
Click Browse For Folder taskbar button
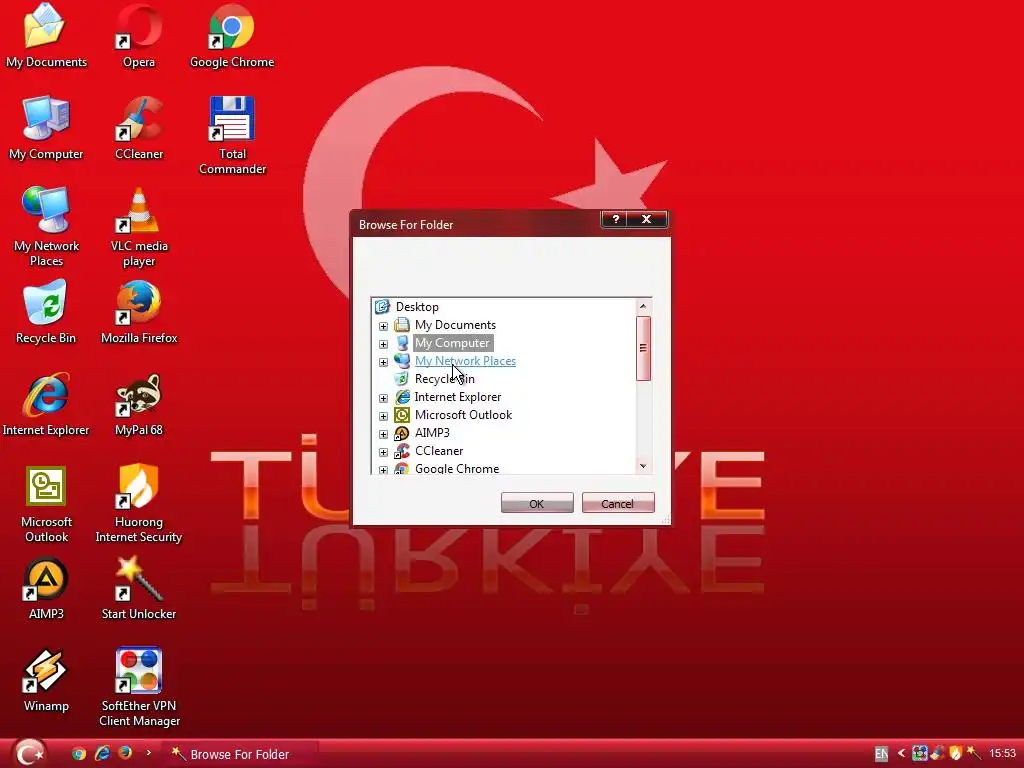[238, 754]
